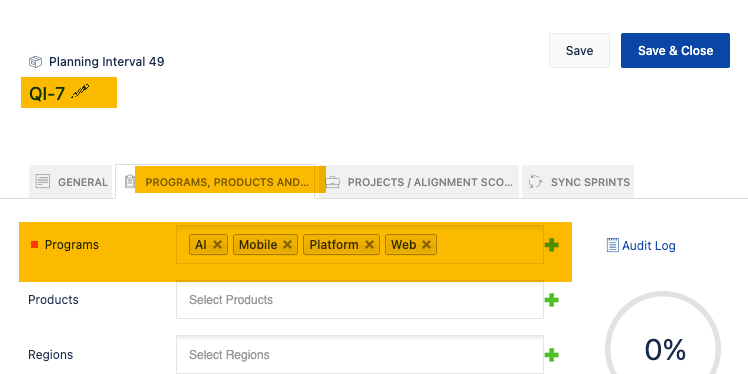The width and height of the screenshot is (748, 374).
Task: Open the Select Products dropdown
Action: click(360, 300)
